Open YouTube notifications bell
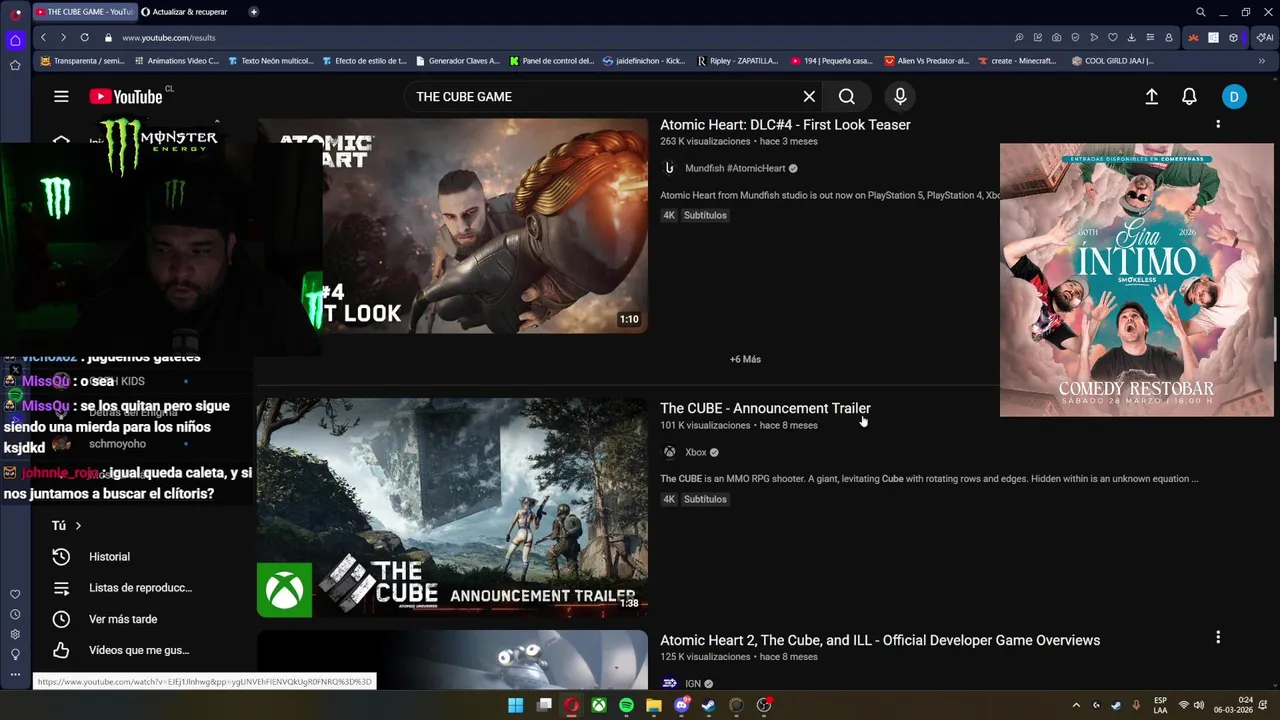 click(1189, 96)
